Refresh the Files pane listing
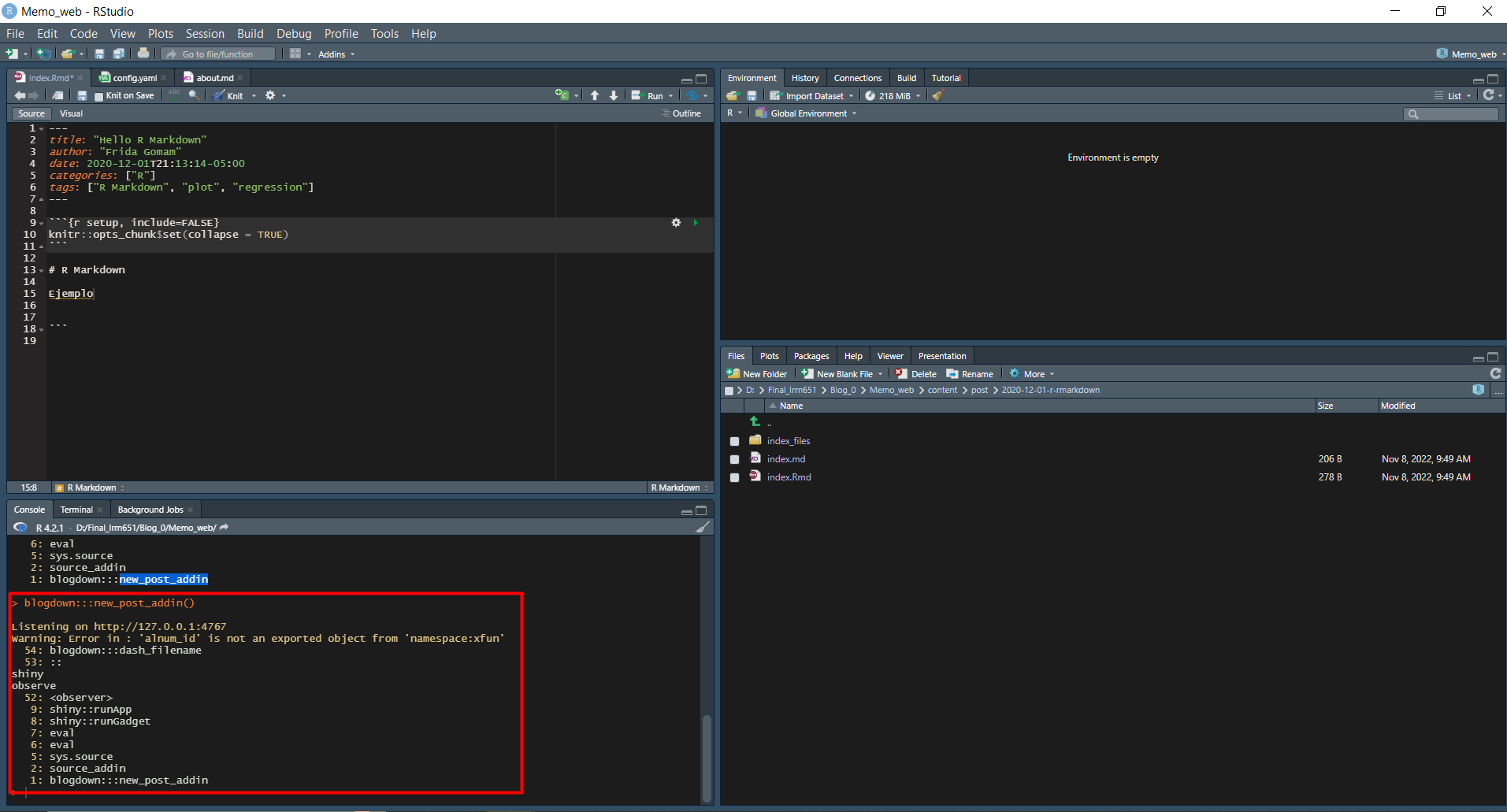 1495,373
